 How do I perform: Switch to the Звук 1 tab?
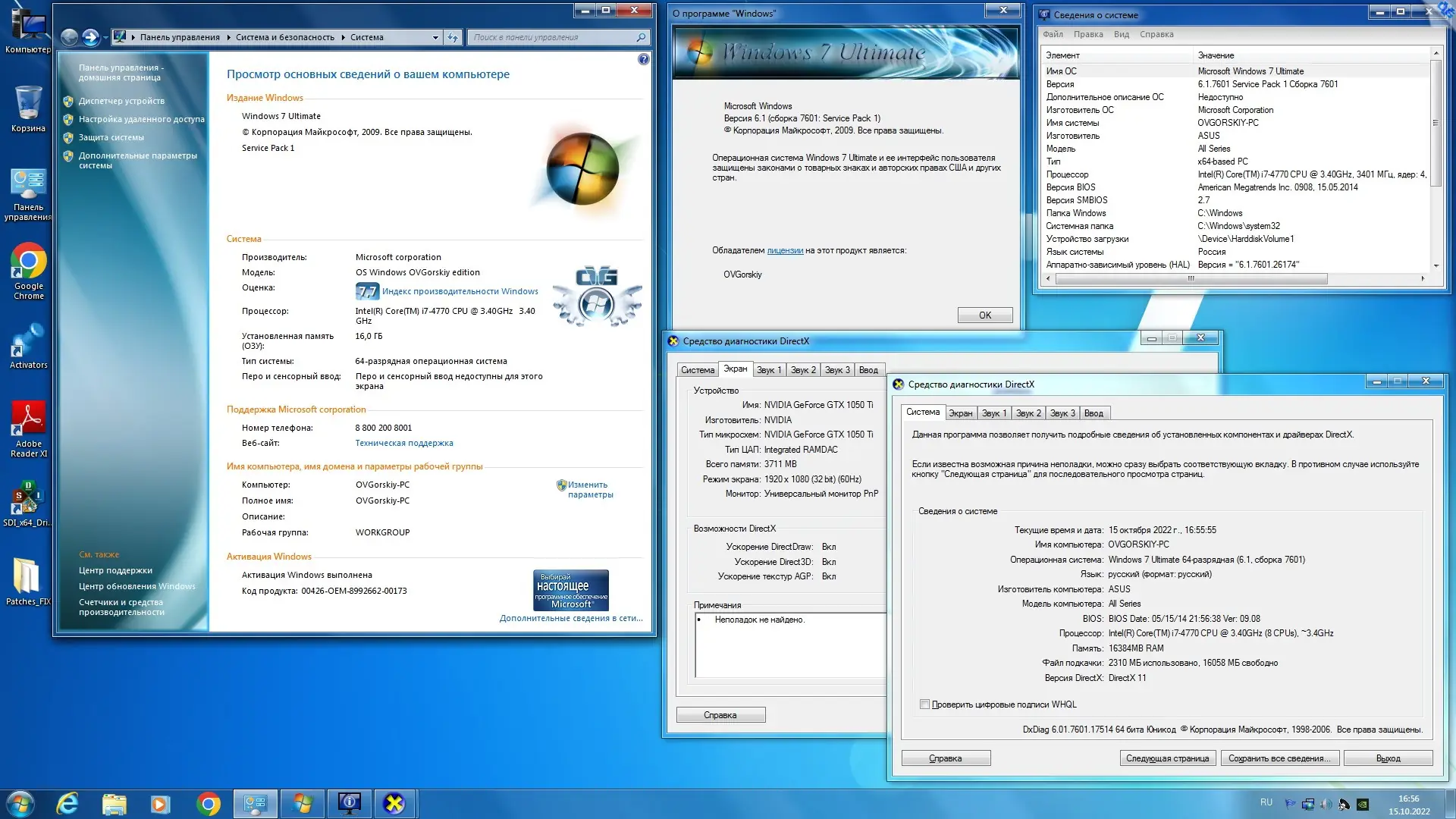(993, 413)
